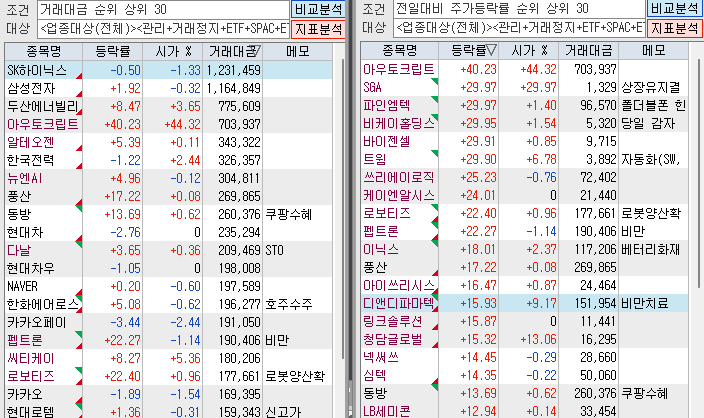This screenshot has height=418, width=704.
Task: Select 한화에어로스 in left table
Action: [43, 304]
